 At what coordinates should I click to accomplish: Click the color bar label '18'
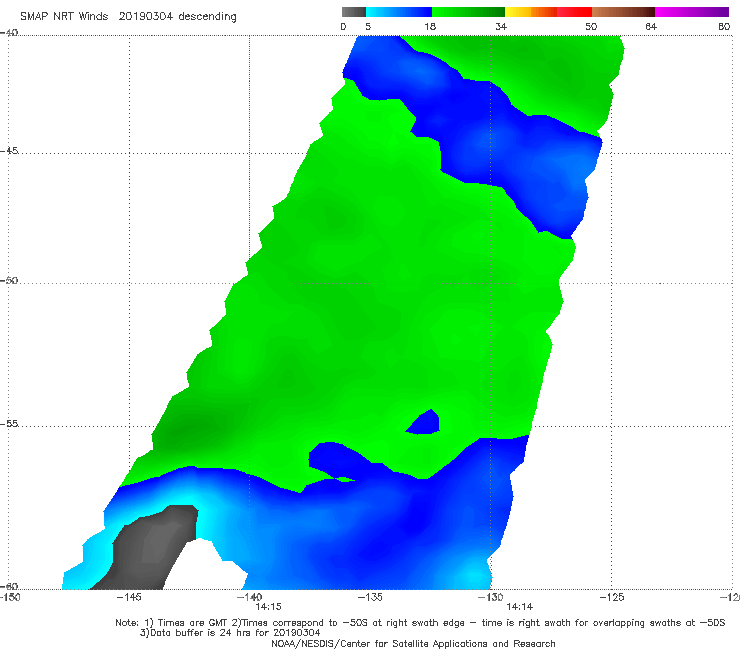(430, 26)
